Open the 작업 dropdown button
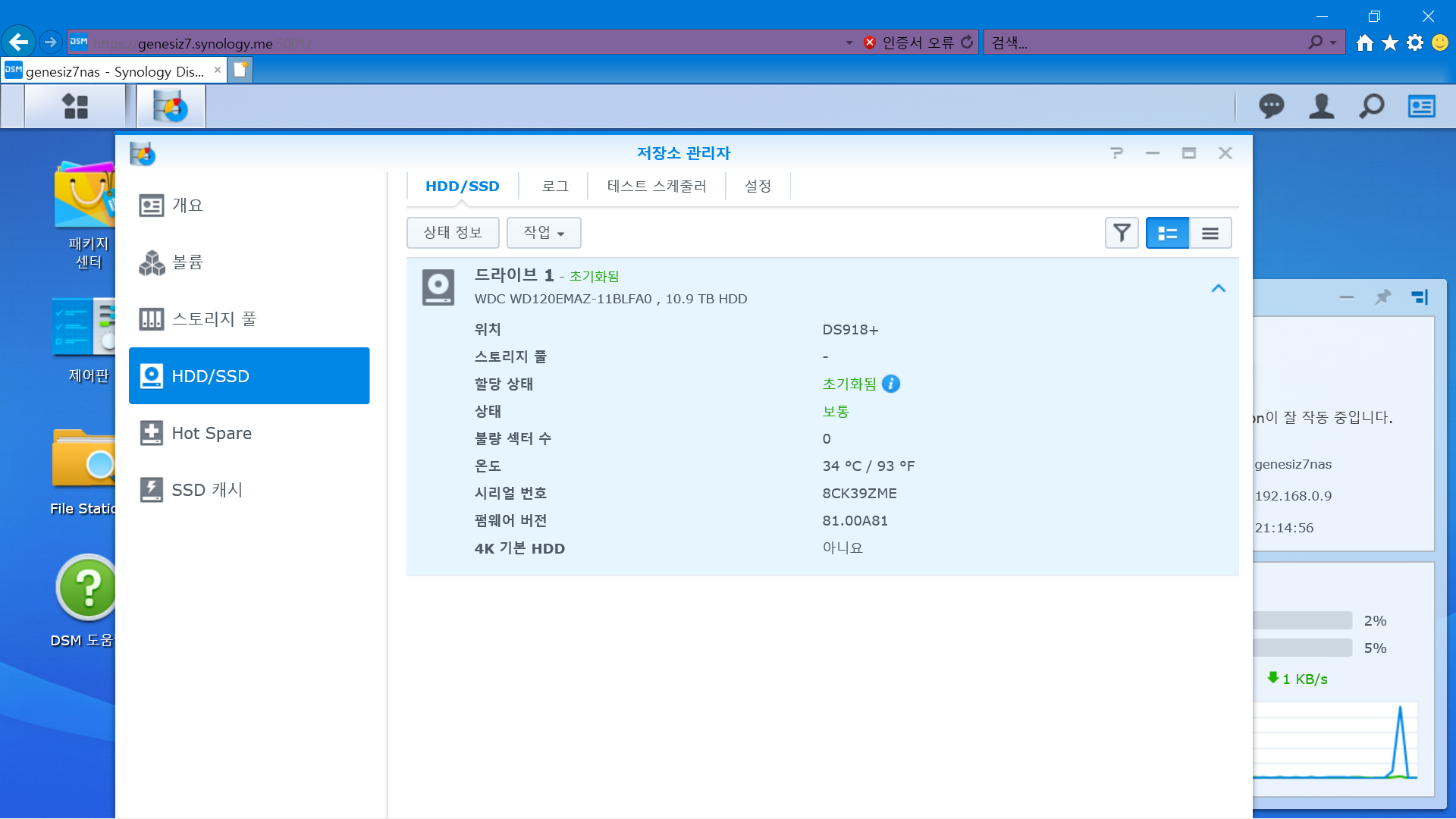 pyautogui.click(x=544, y=233)
